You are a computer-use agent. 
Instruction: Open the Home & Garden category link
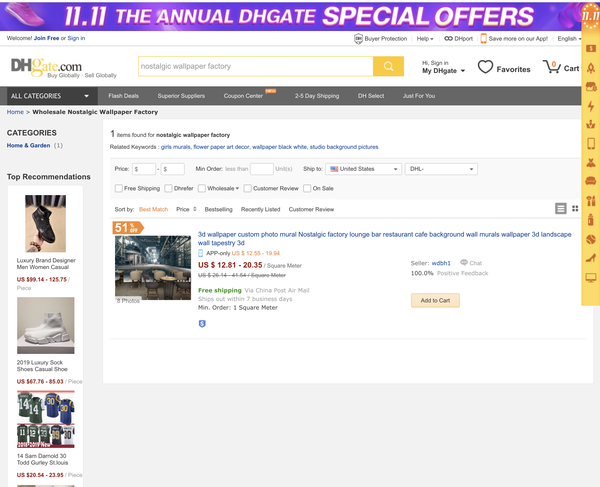point(28,145)
